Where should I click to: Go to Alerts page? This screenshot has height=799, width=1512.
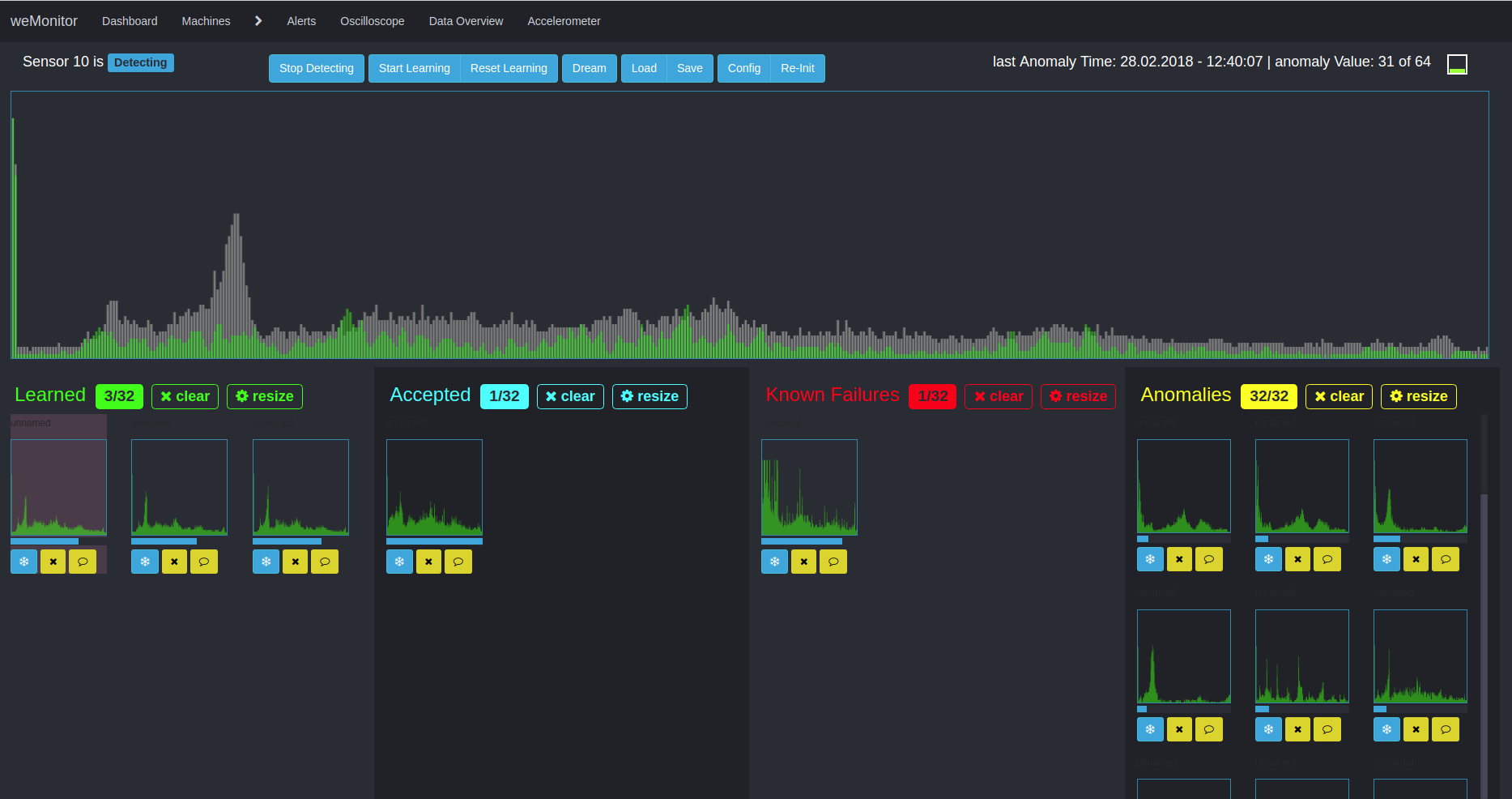(x=301, y=21)
